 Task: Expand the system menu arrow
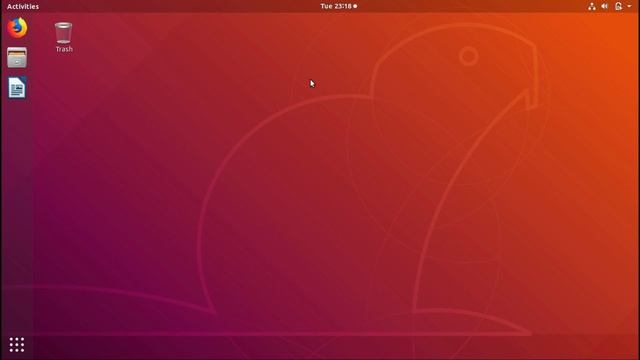[x=629, y=6]
